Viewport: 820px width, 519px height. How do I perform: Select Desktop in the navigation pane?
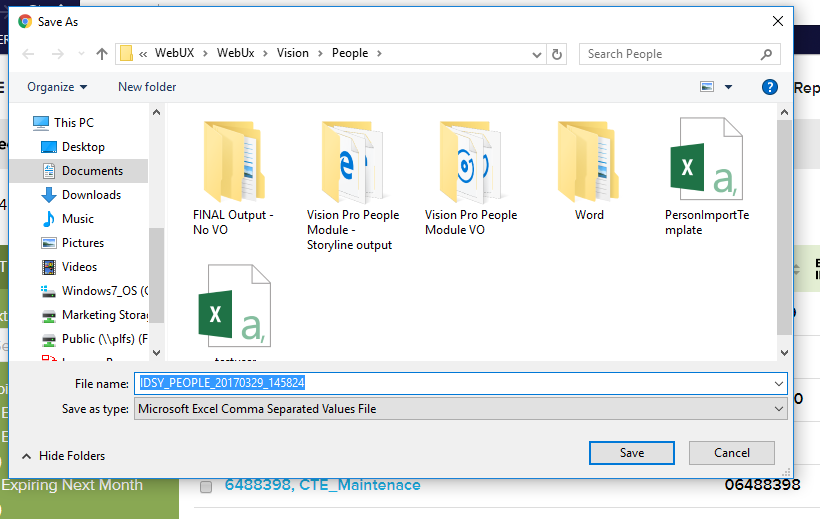83,147
